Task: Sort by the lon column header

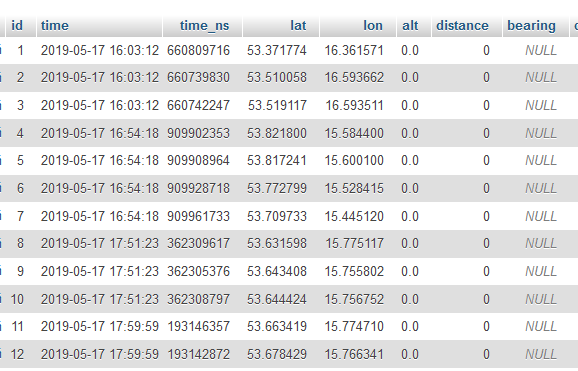Action: (373, 26)
